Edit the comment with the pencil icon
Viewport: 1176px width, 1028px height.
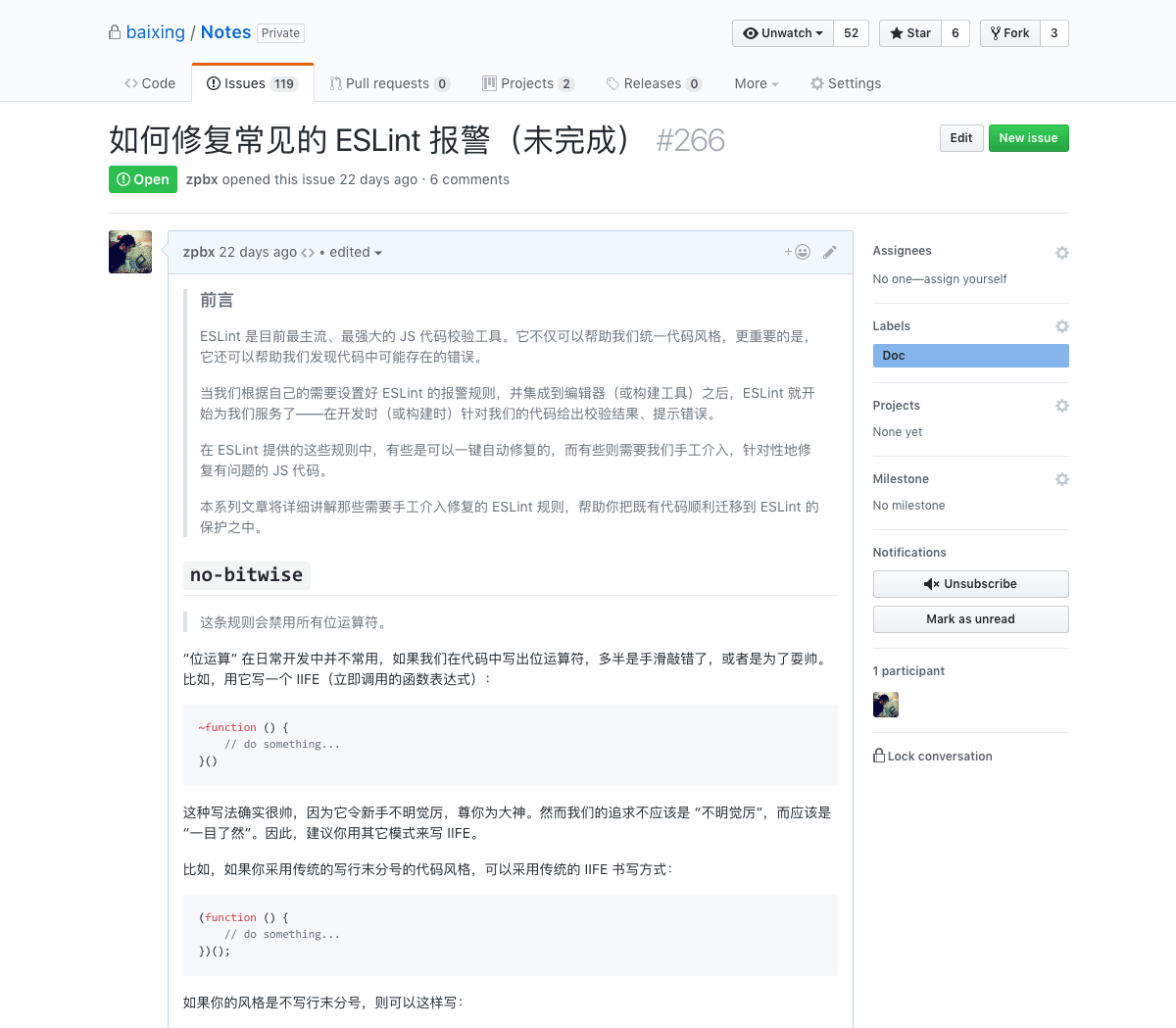coord(830,252)
